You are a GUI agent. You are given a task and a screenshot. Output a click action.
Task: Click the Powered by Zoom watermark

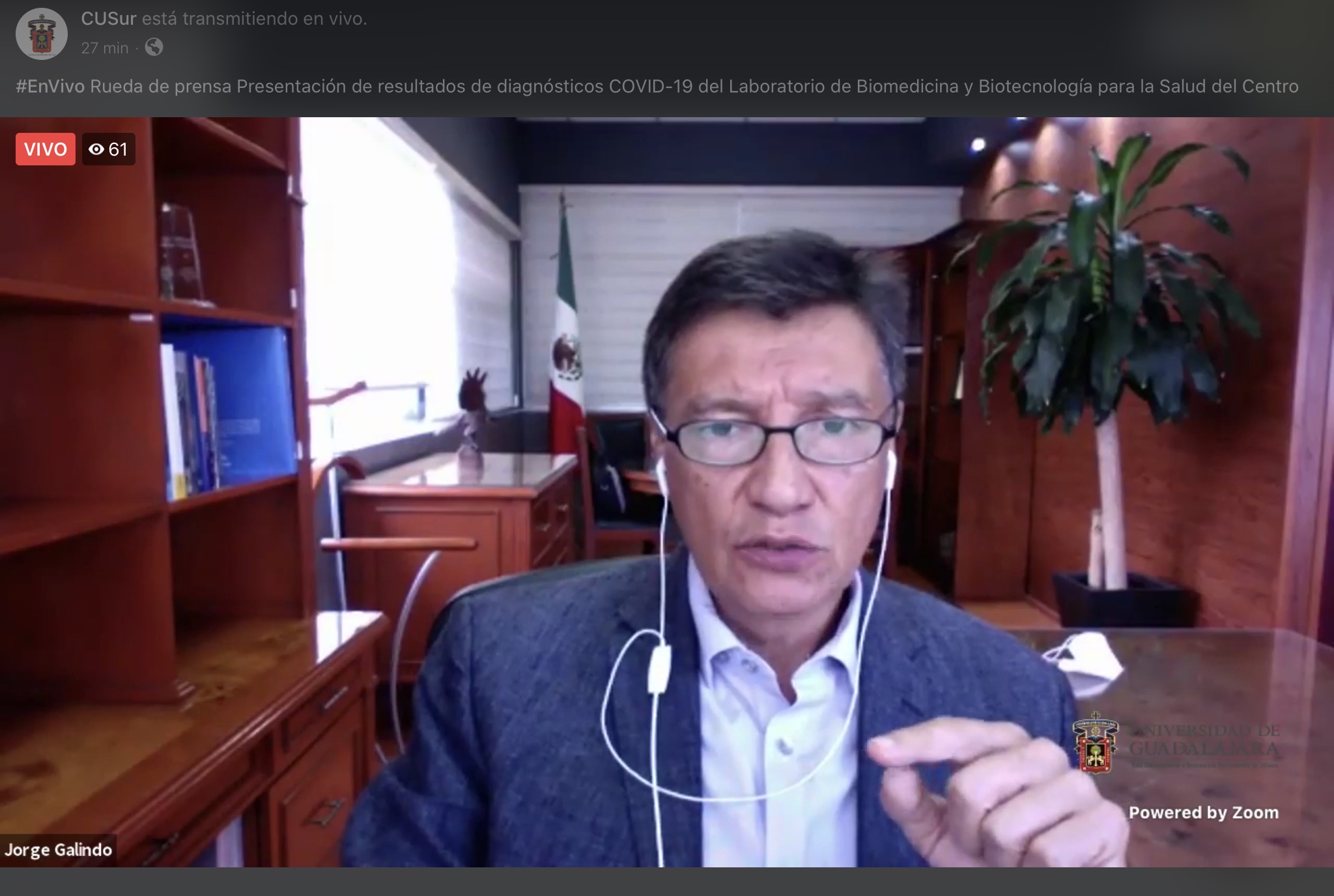tap(1203, 813)
